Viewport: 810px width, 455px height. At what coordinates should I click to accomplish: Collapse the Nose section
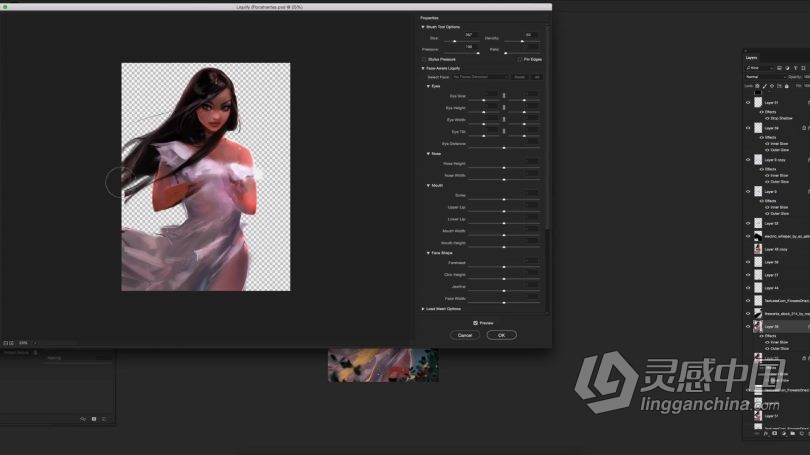(428, 153)
